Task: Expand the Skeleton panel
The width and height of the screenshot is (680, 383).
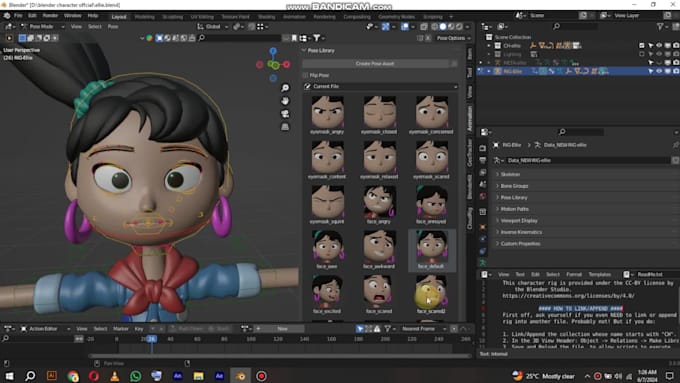Action: tap(510, 174)
